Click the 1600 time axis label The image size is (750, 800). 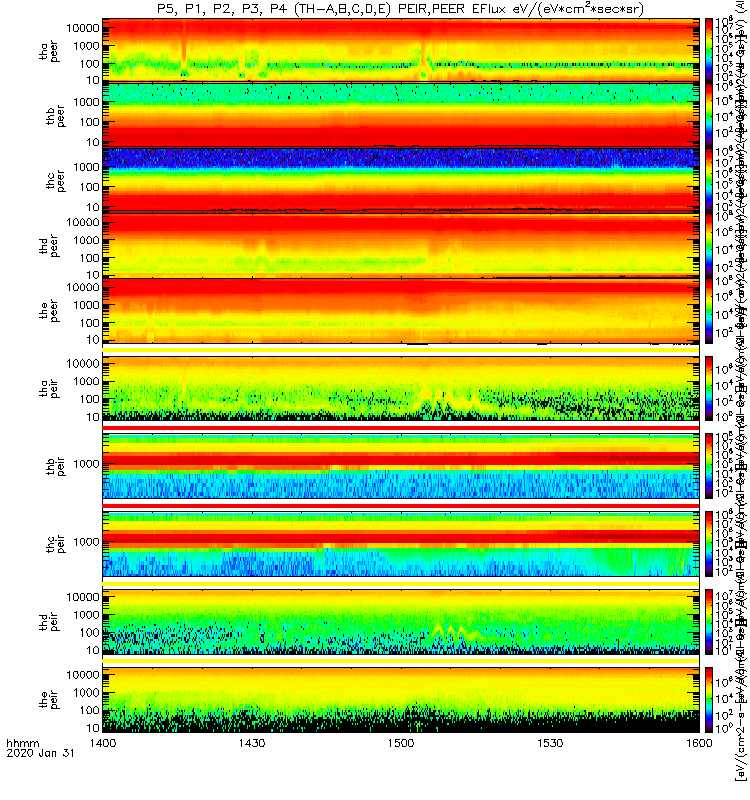coord(699,743)
